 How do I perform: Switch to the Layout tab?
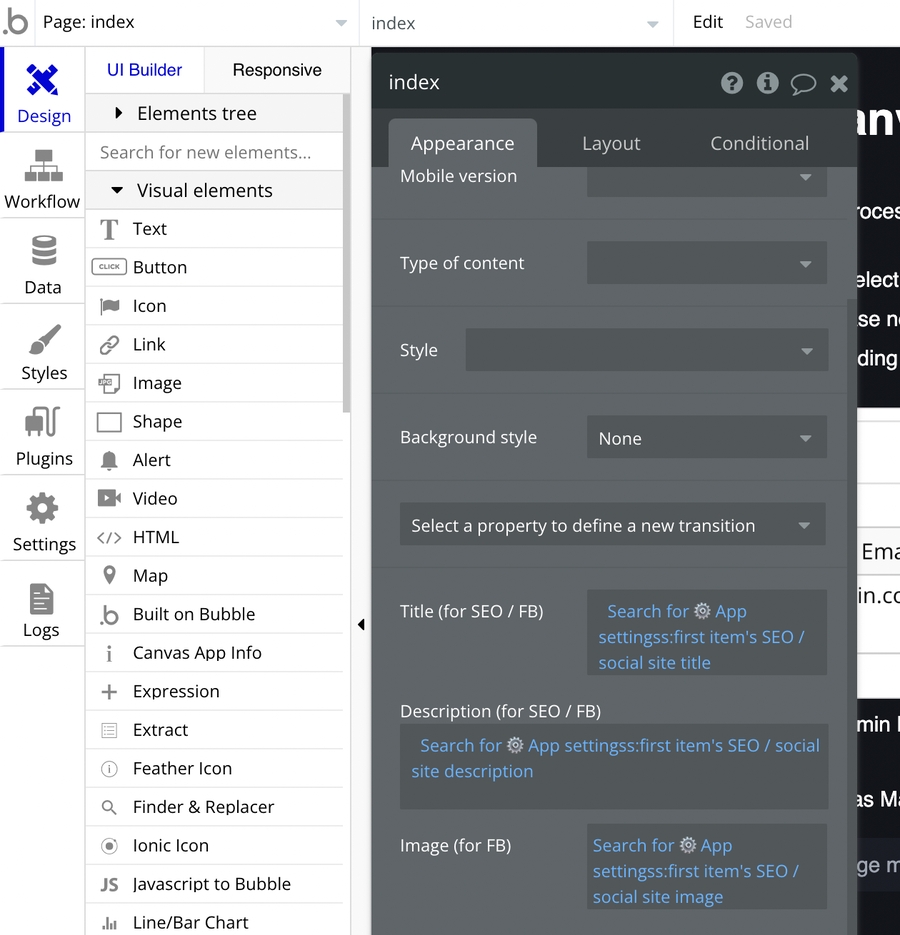611,143
